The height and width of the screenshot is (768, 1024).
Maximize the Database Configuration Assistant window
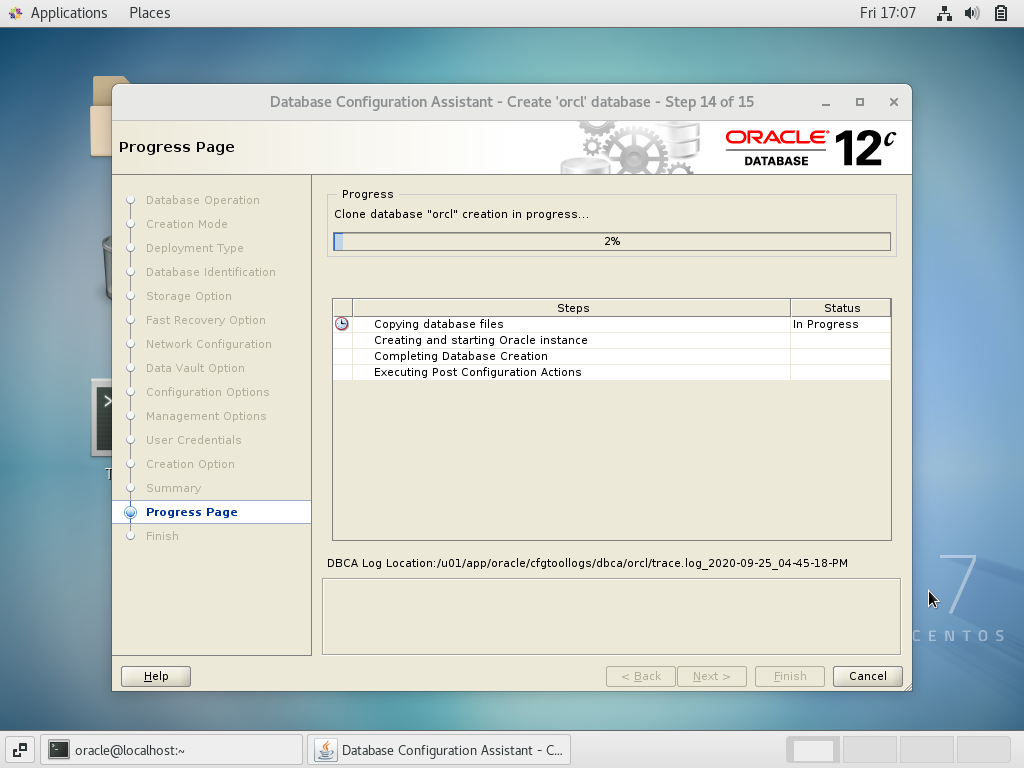coord(860,103)
